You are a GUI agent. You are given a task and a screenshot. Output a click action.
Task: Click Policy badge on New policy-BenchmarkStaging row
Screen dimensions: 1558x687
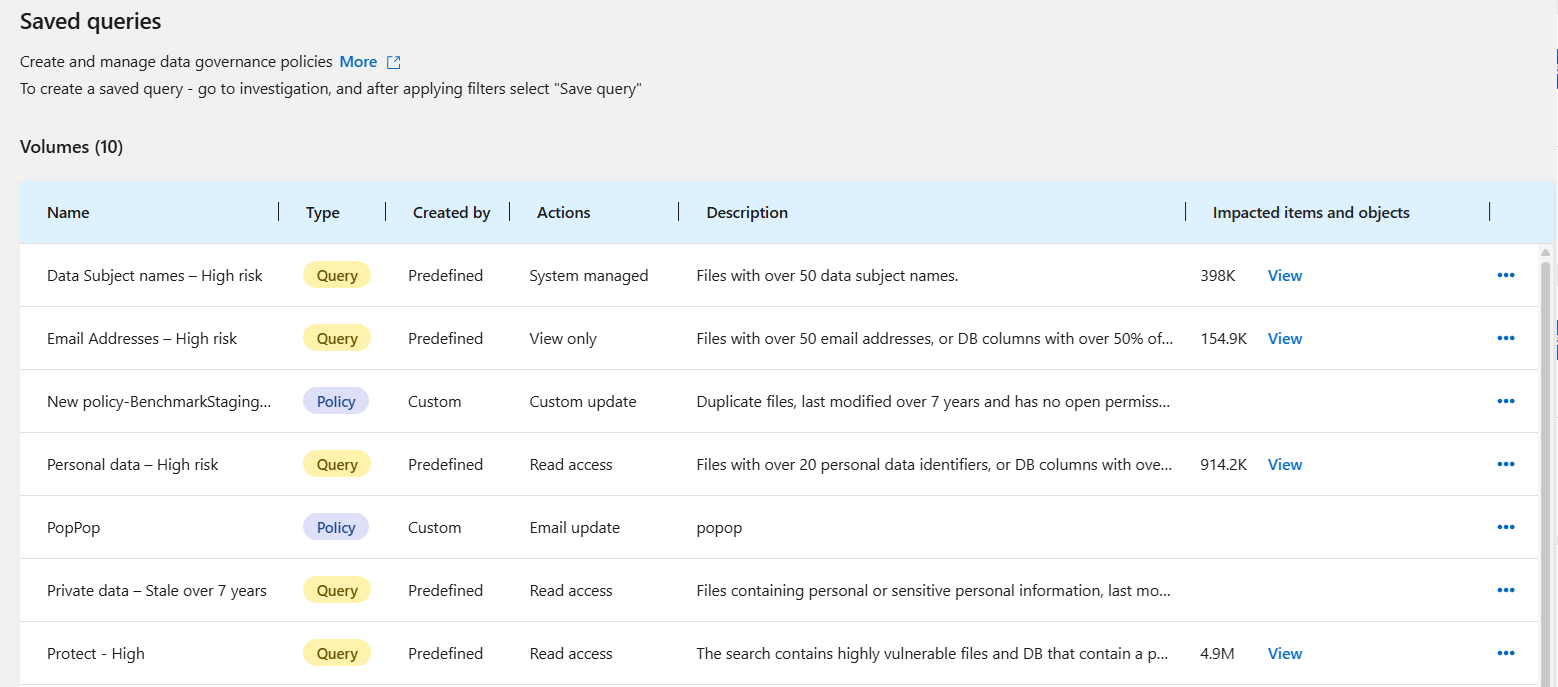[336, 401]
